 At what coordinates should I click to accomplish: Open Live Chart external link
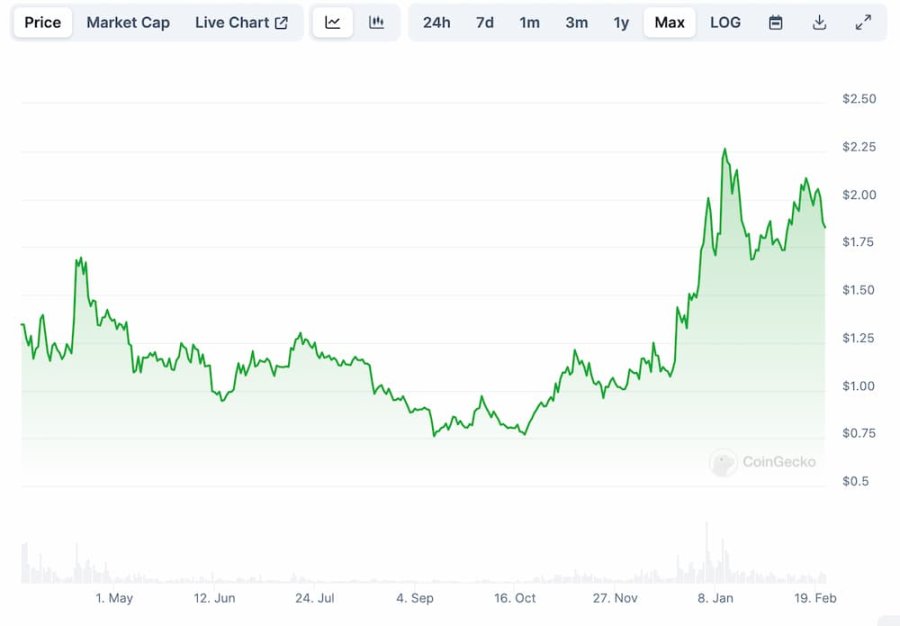(241, 22)
